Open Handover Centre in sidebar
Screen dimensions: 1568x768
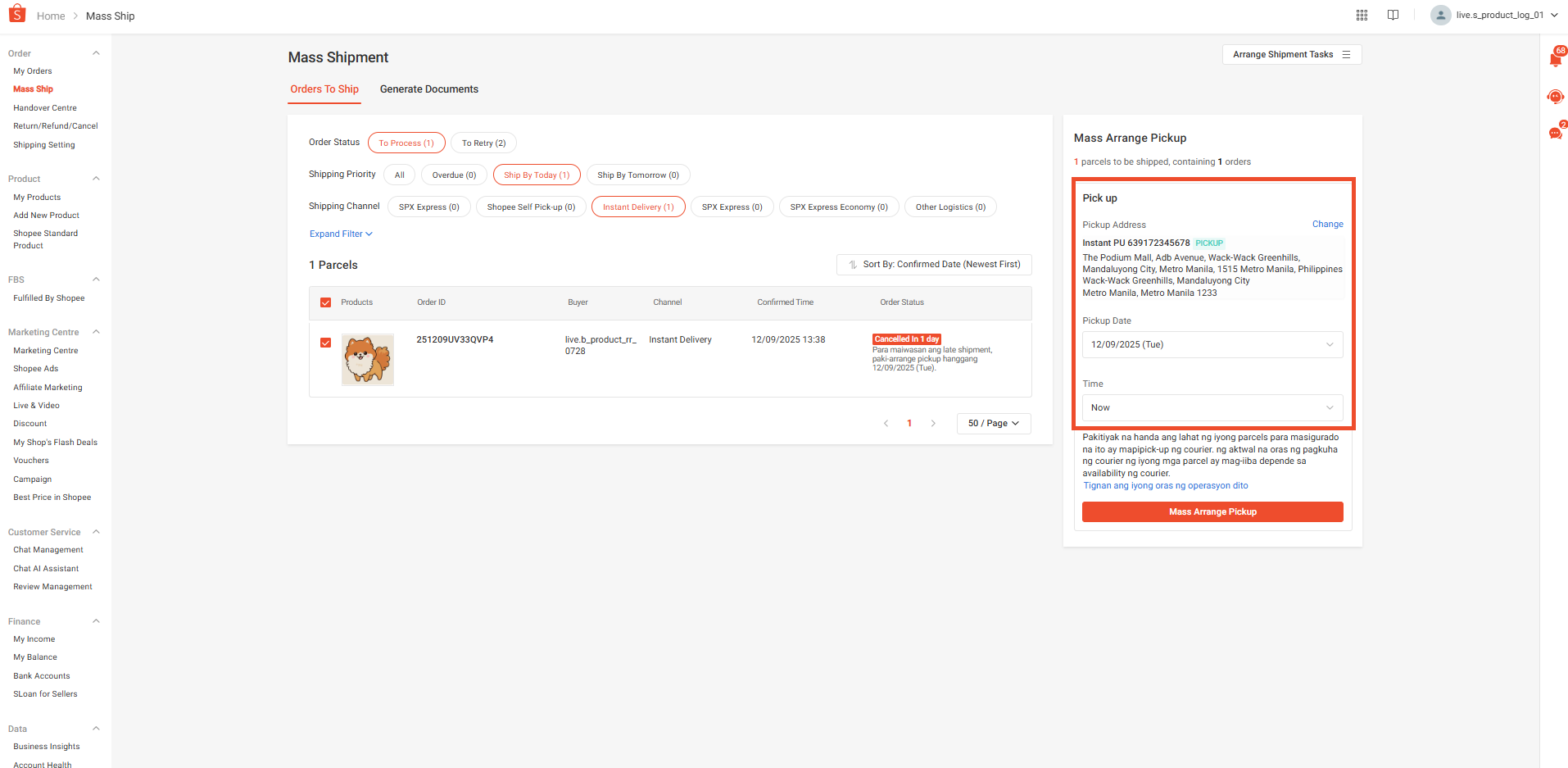coord(45,107)
